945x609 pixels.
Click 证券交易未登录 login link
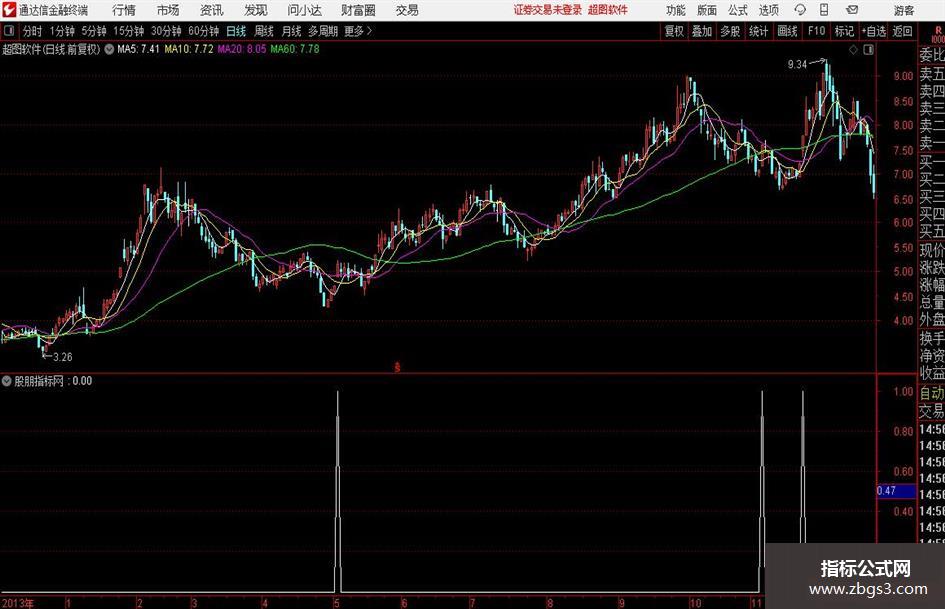(x=548, y=10)
